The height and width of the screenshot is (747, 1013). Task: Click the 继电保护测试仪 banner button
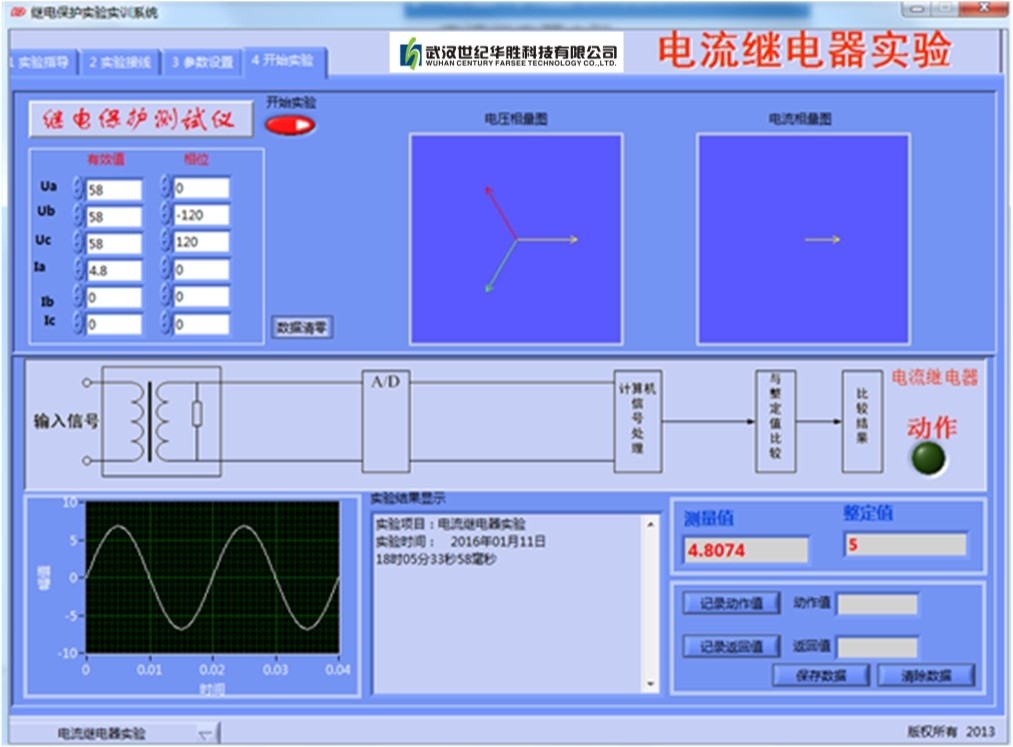(x=140, y=120)
